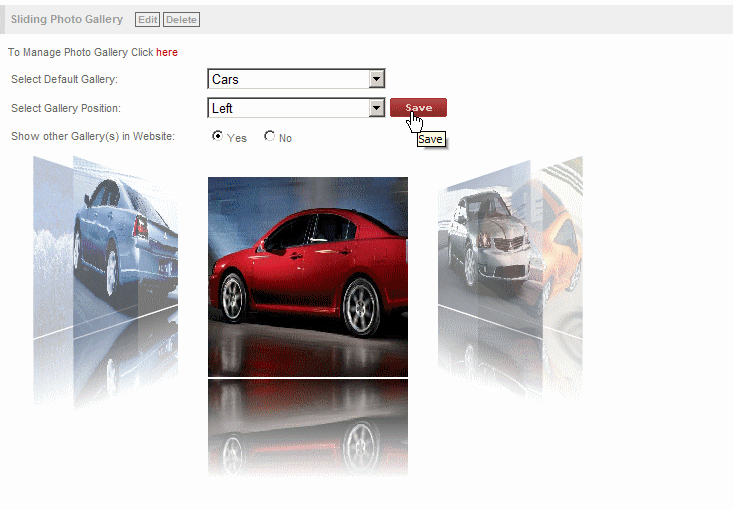This screenshot has width=733, height=510.
Task: Open the Select Default Gallery dropdown showing Cars
Action: point(296,79)
